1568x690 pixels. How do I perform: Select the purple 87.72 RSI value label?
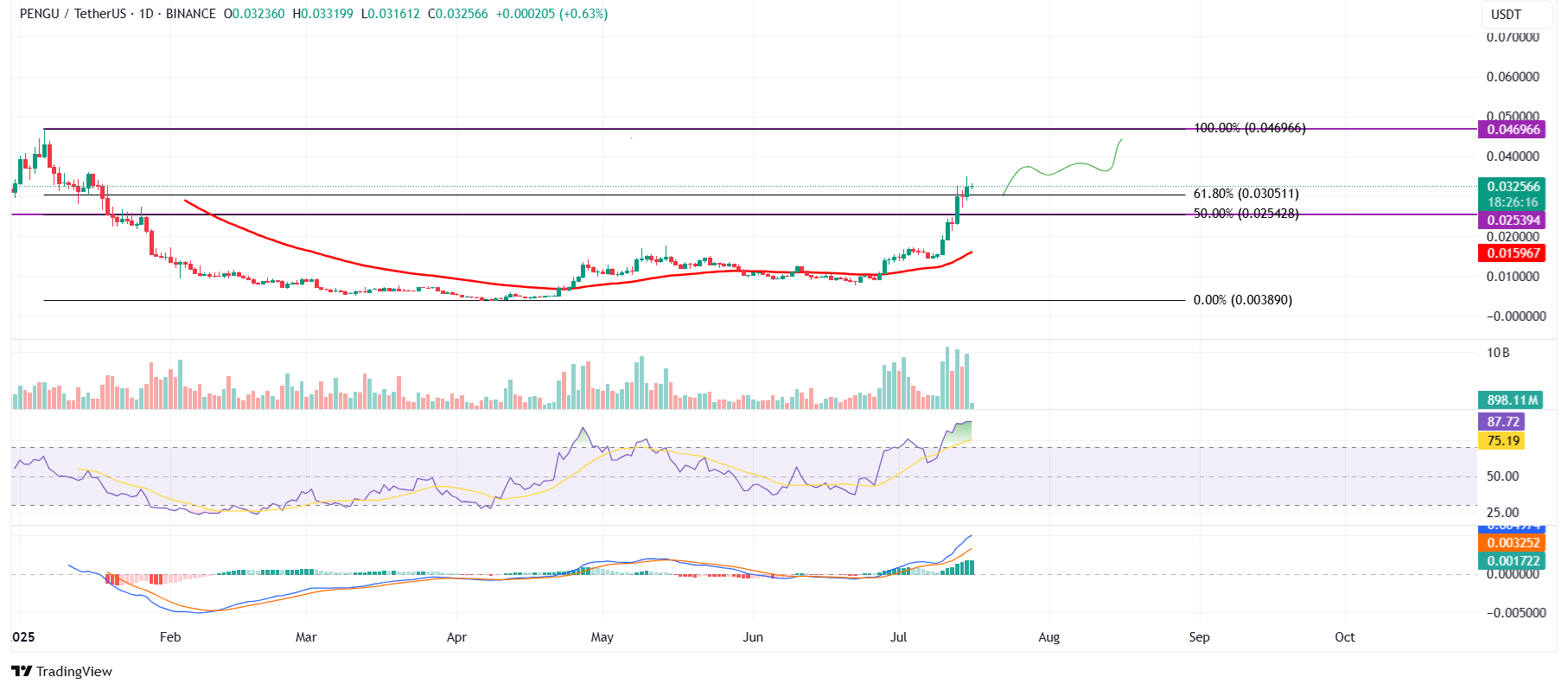tap(1502, 422)
